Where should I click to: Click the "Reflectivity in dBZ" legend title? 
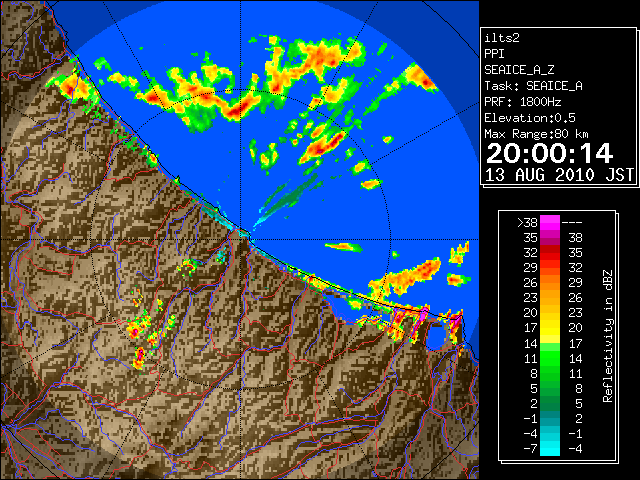(608, 336)
